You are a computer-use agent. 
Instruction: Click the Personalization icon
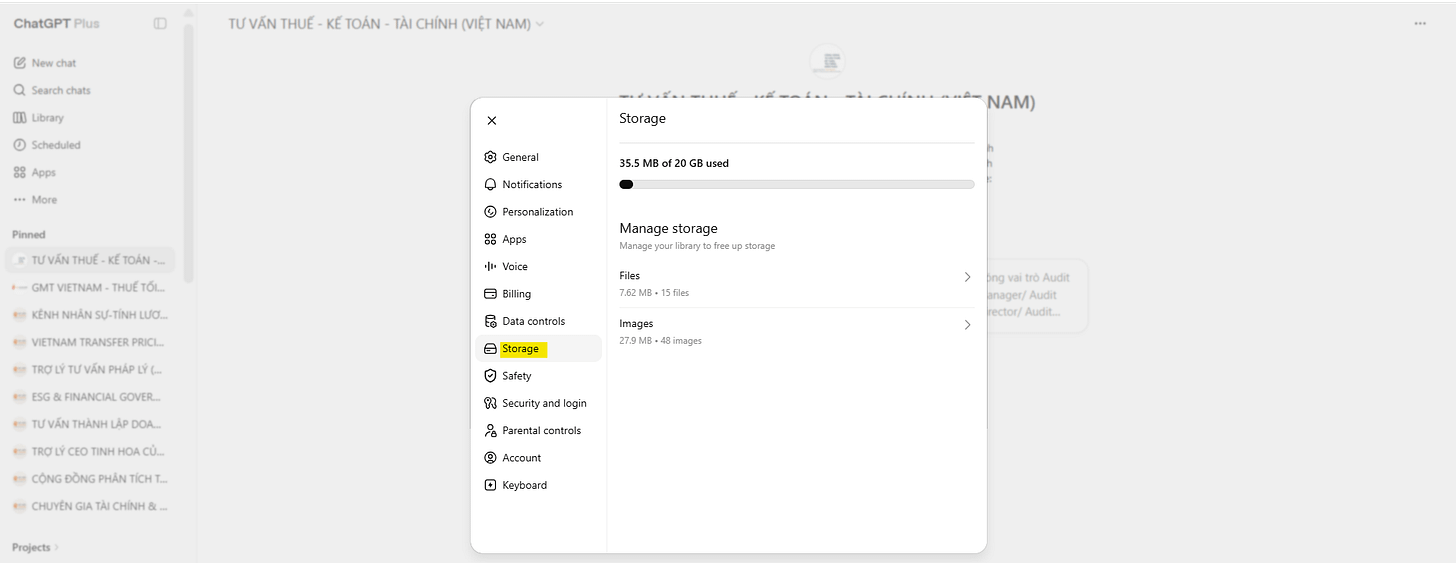(x=490, y=212)
